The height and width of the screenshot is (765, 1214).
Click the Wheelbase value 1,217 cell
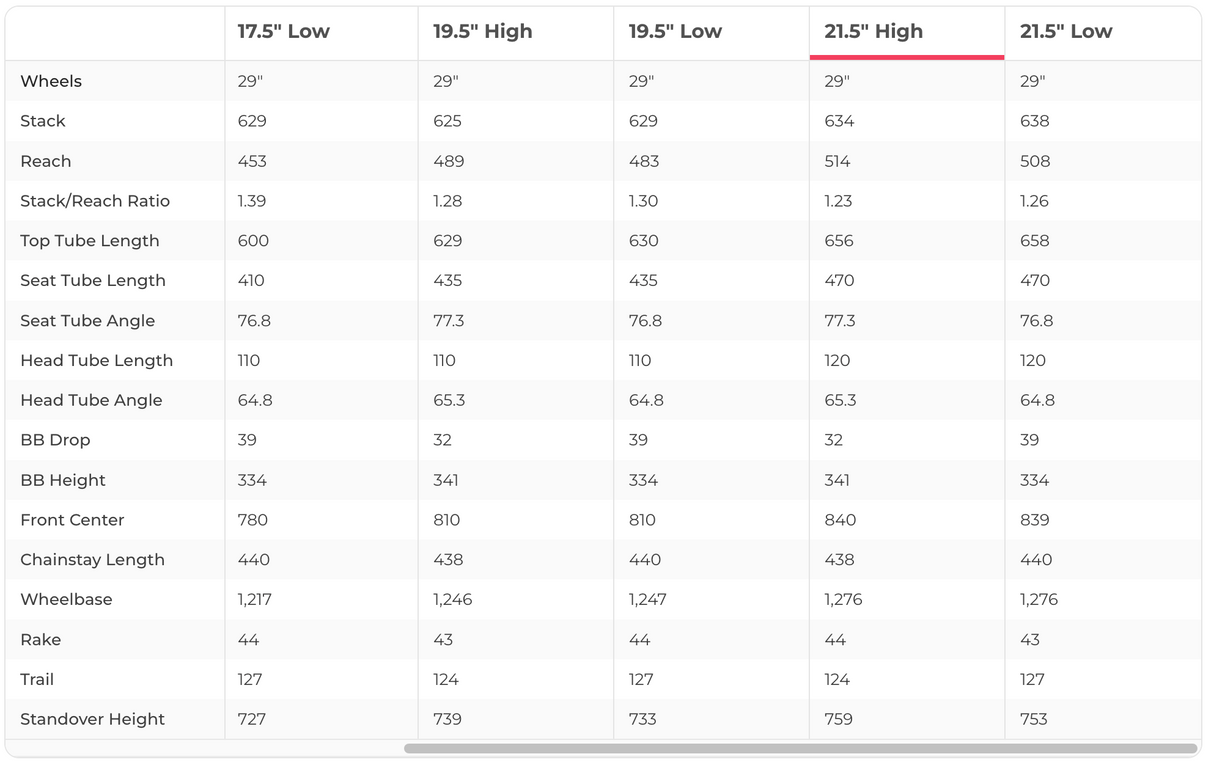(x=254, y=600)
